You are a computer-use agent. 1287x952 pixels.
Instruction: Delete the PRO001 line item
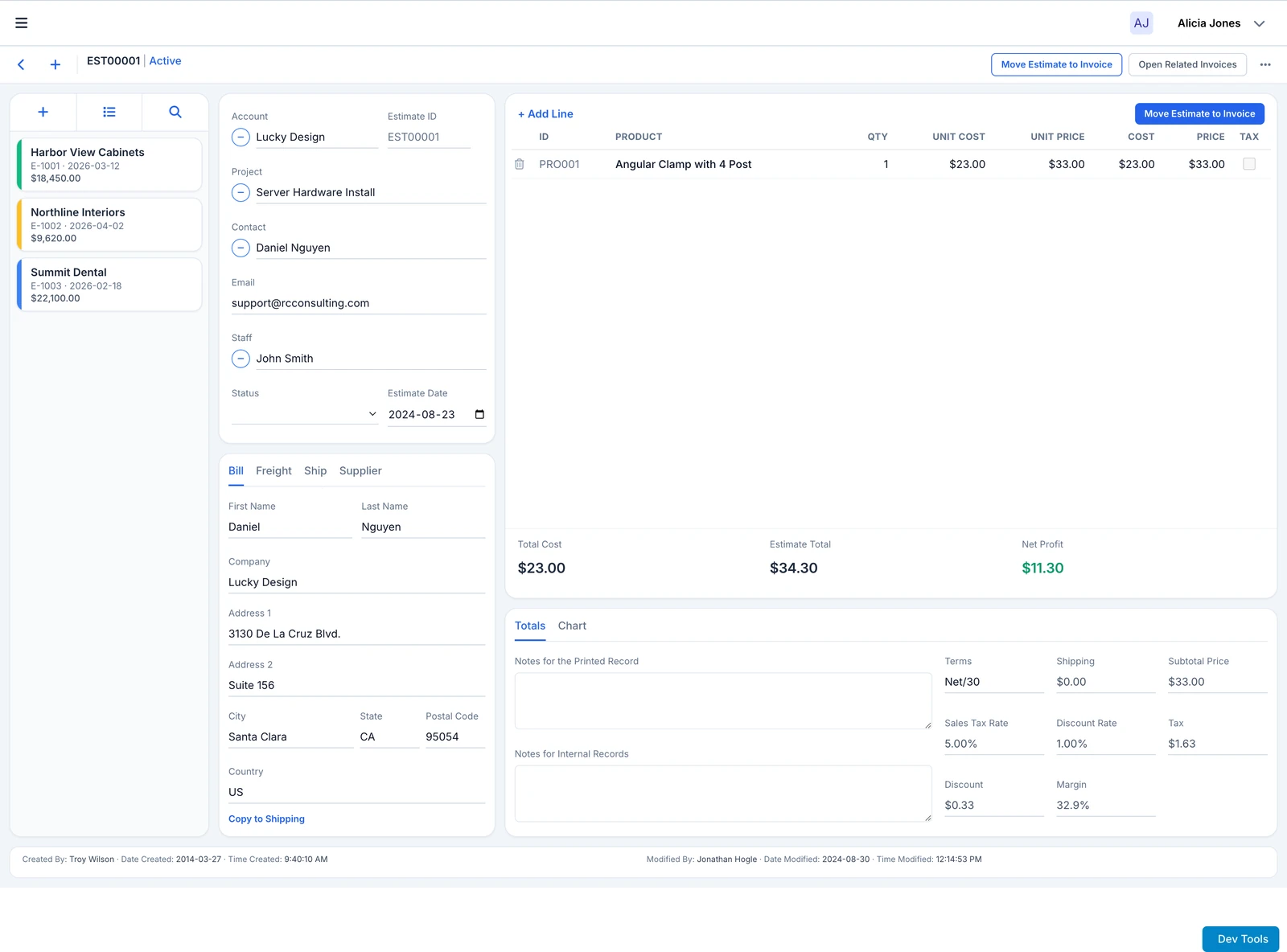(x=520, y=164)
